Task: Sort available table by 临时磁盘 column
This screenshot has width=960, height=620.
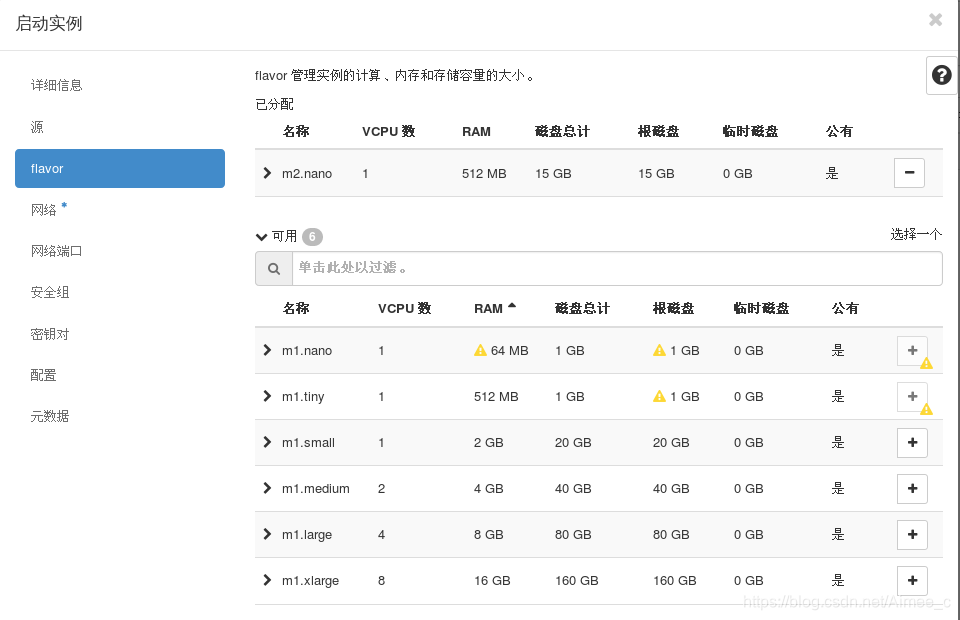Action: (x=762, y=308)
